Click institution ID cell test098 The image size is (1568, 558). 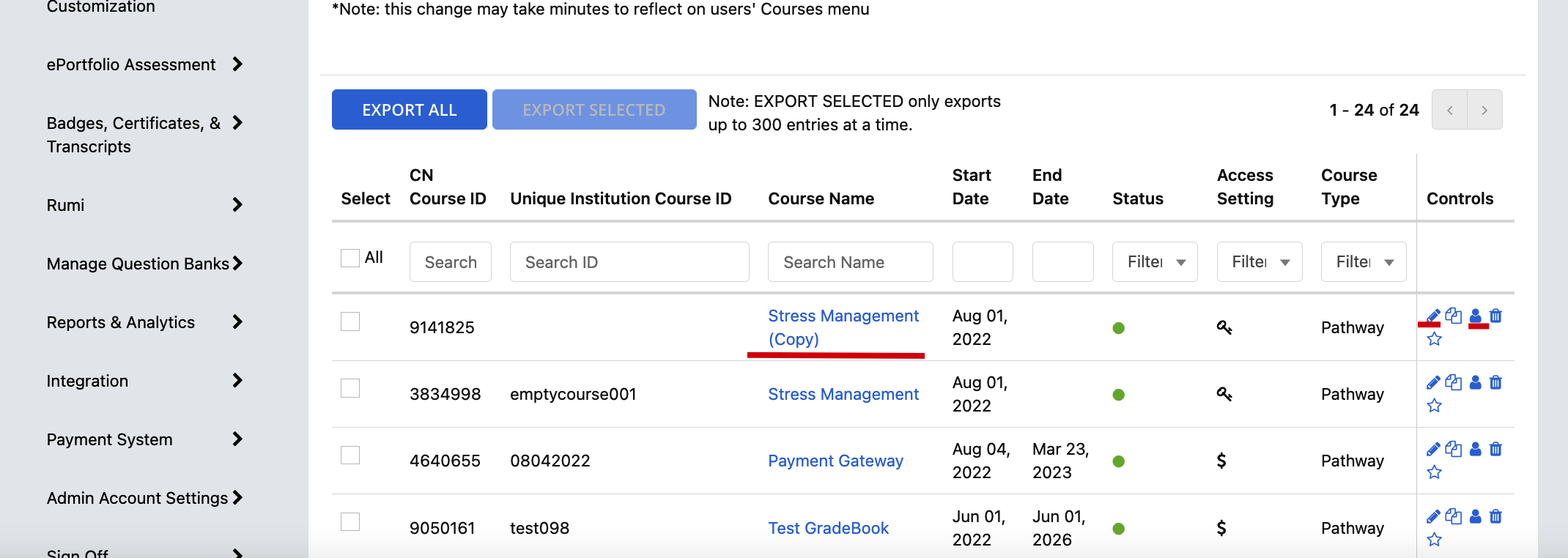pos(539,528)
